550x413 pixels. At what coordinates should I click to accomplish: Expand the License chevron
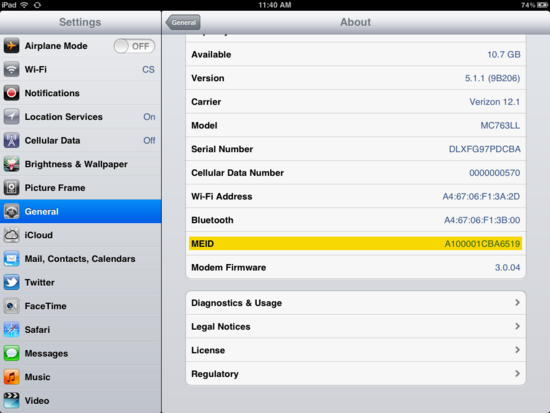tap(517, 350)
